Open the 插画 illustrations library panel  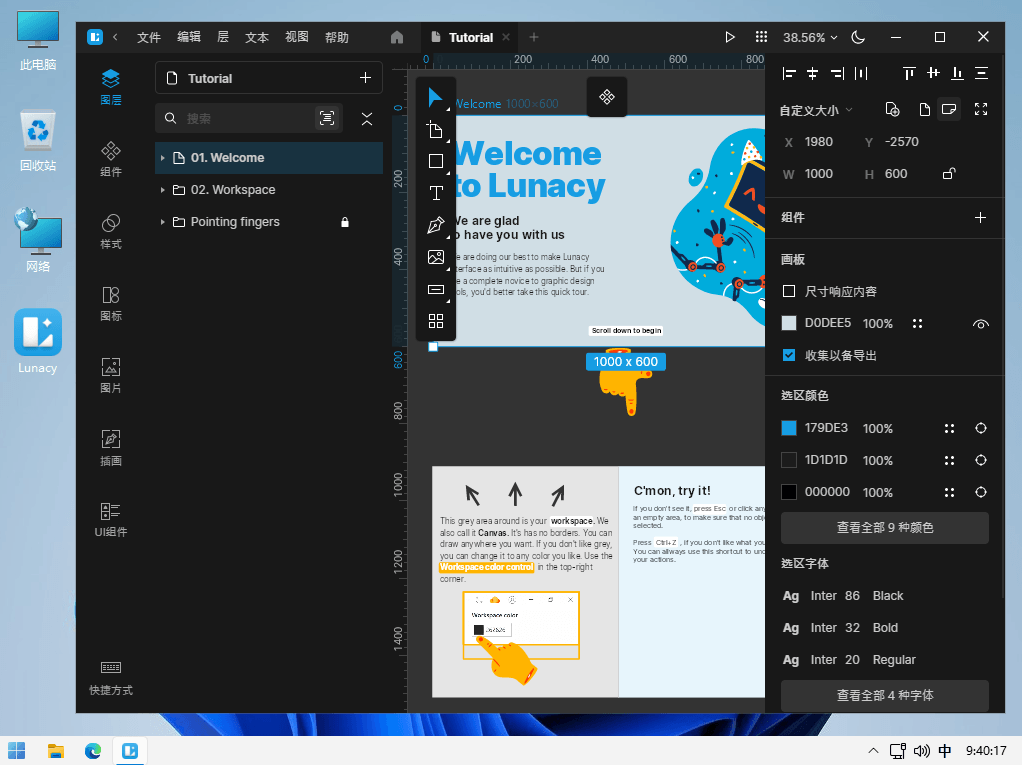click(x=111, y=448)
